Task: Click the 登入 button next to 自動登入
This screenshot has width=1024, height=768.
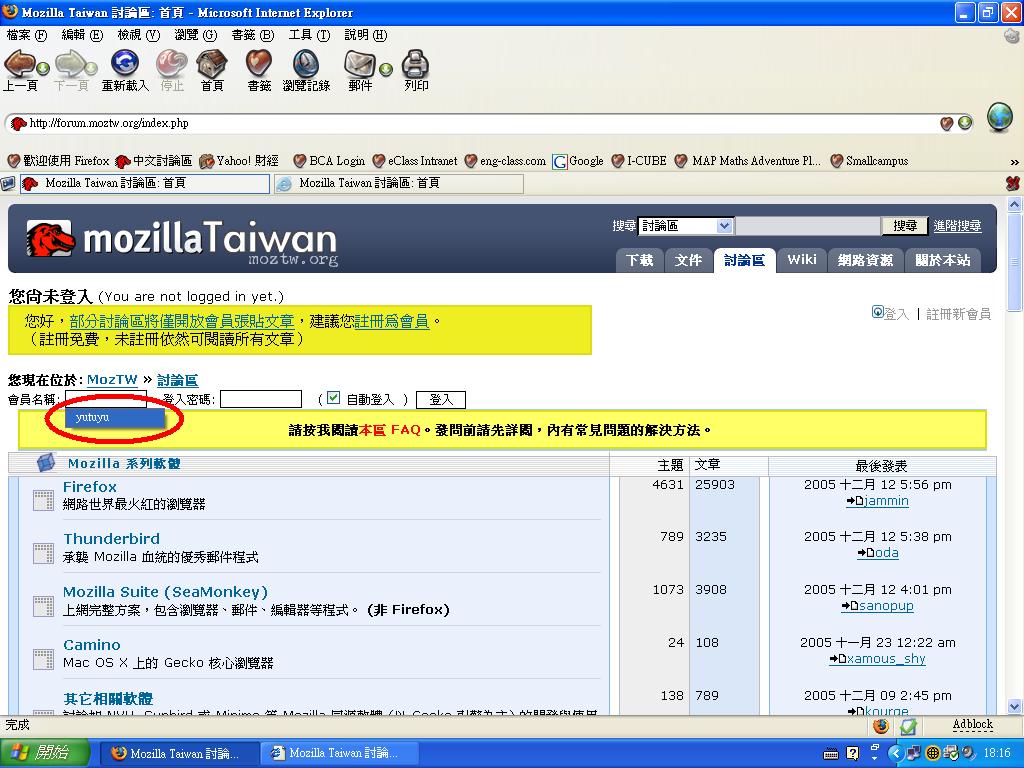Action: click(441, 400)
